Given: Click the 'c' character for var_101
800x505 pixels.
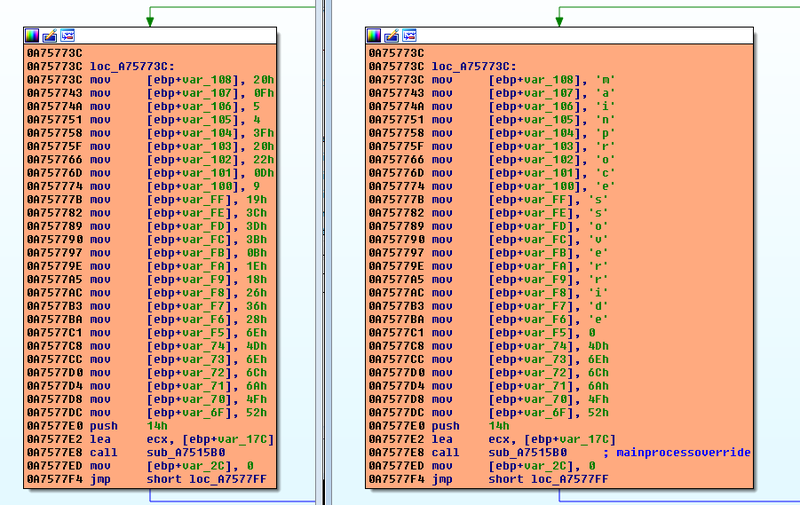Looking at the screenshot, I should coord(606,173).
